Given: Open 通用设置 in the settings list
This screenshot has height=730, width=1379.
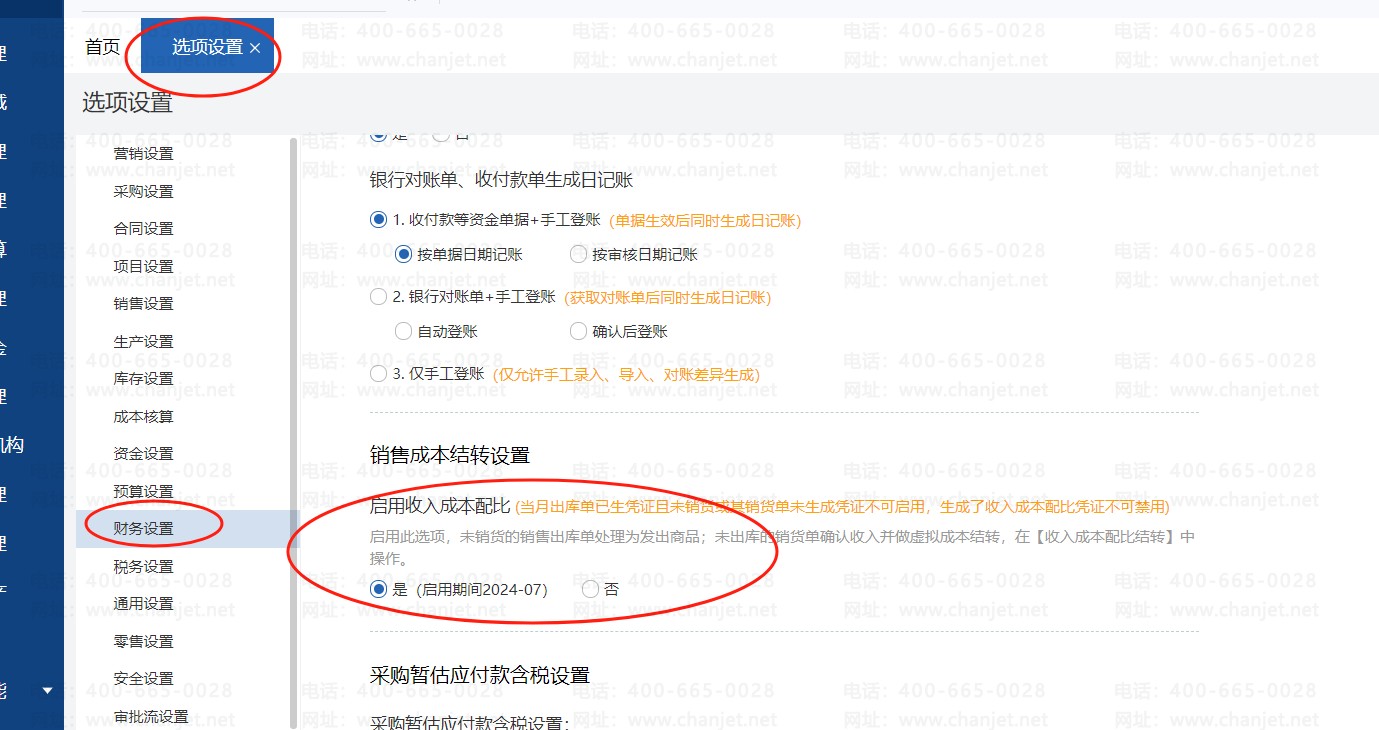Looking at the screenshot, I should pos(144,603).
